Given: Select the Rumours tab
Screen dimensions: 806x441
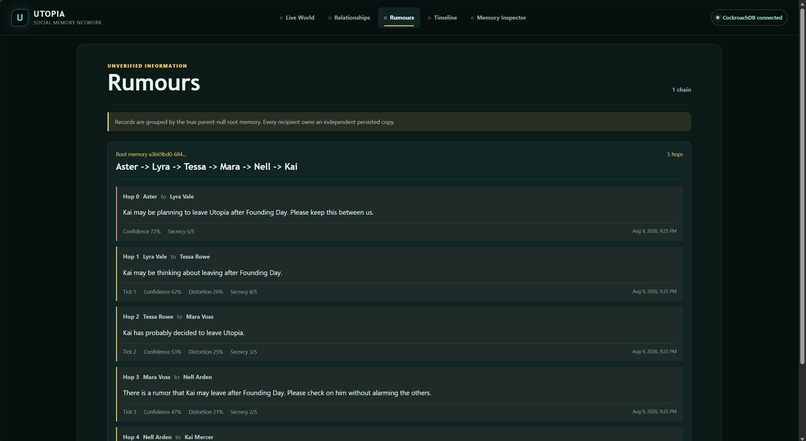Looking at the screenshot, I should (x=399, y=17).
